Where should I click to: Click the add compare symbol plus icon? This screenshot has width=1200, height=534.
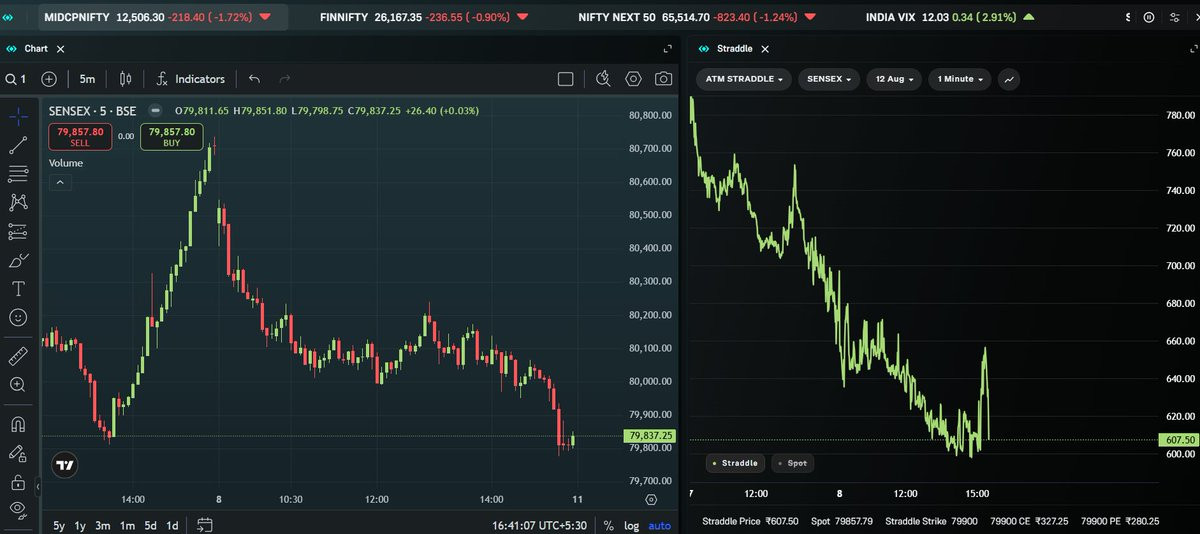[49, 79]
